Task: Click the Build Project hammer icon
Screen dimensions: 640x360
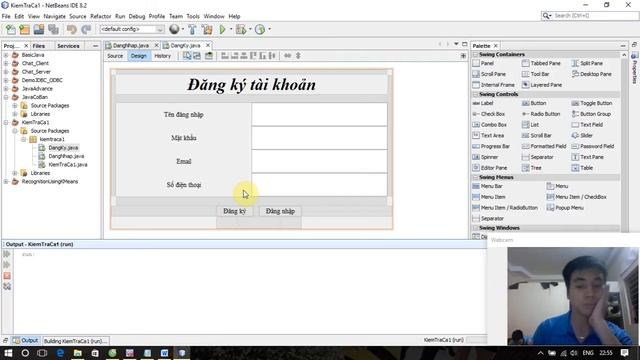Action: (x=192, y=29)
